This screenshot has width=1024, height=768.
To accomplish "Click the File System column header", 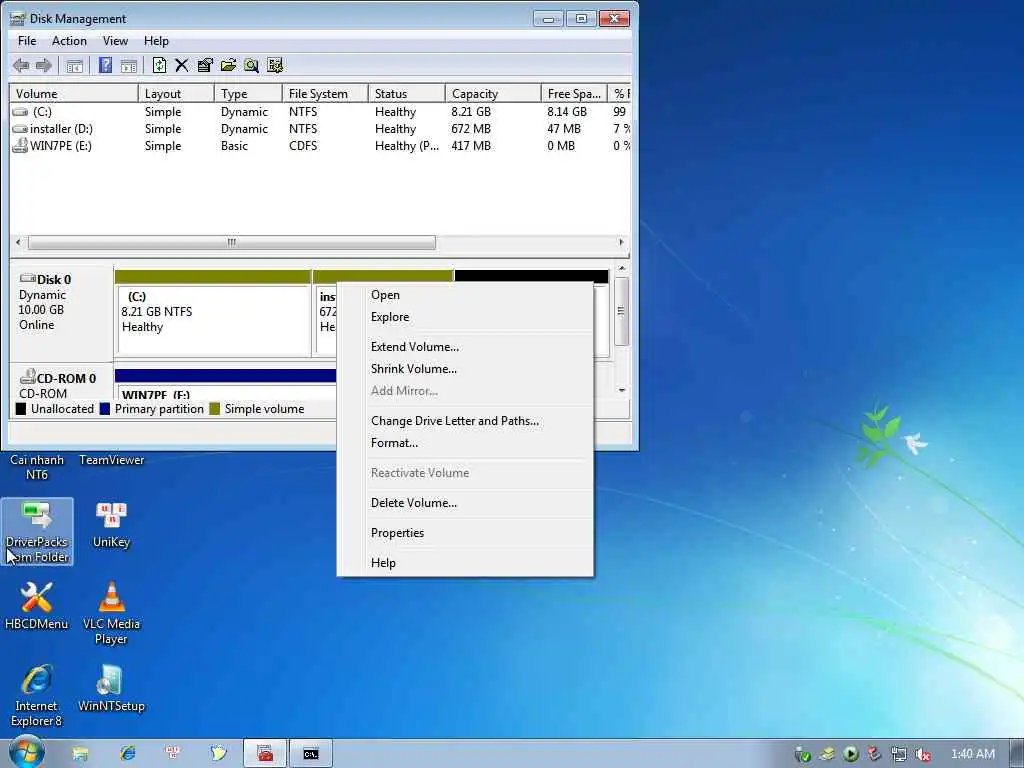I will click(x=325, y=93).
